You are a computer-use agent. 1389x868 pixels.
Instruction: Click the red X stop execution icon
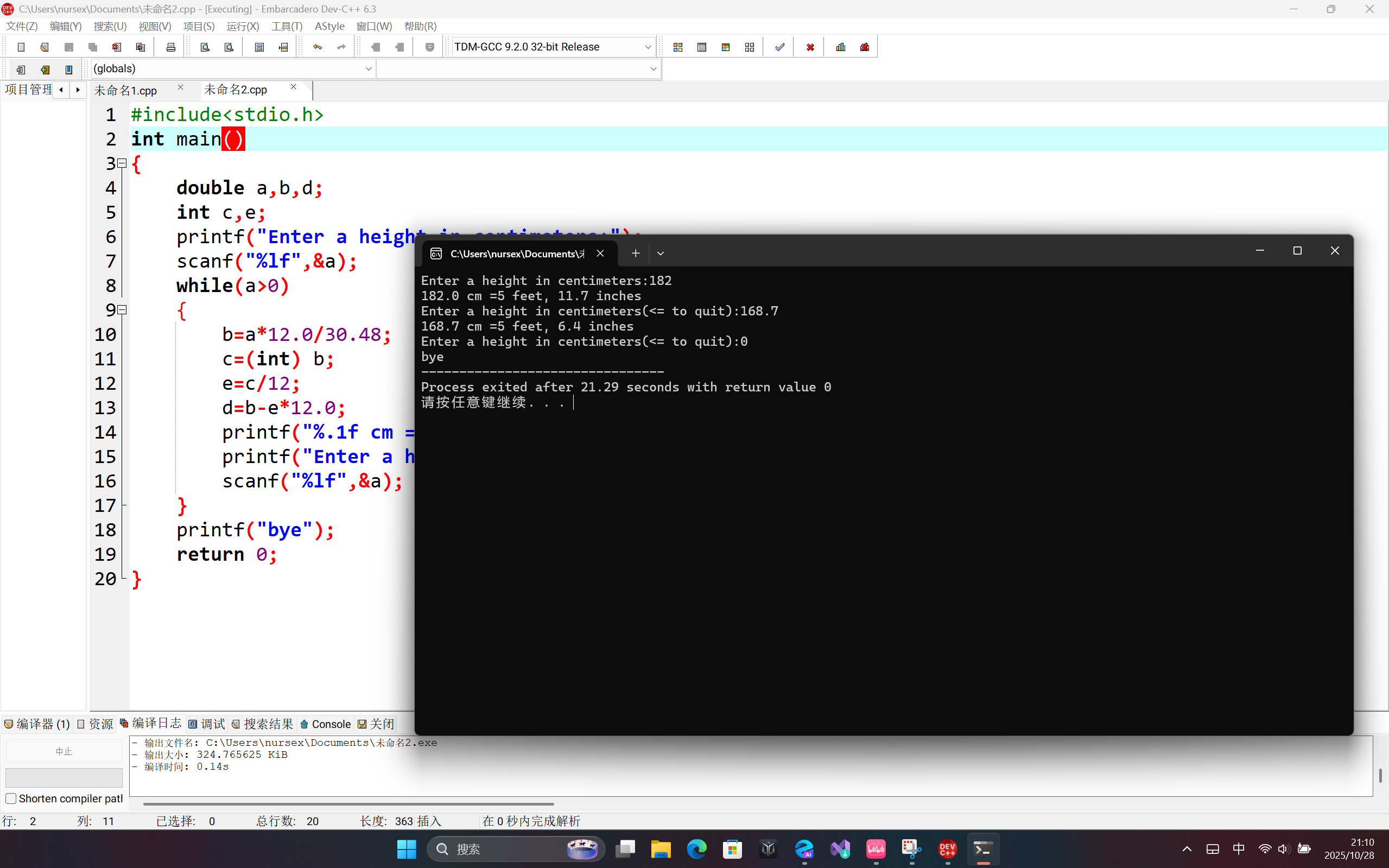tap(810, 47)
